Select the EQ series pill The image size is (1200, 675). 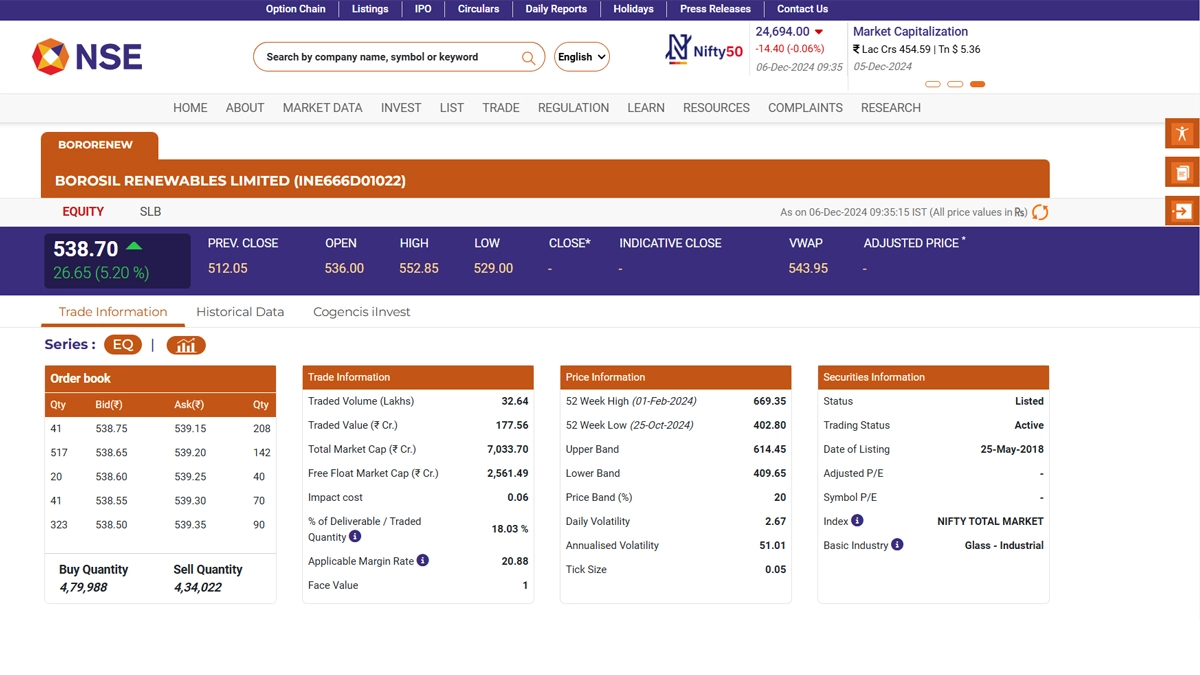point(123,345)
